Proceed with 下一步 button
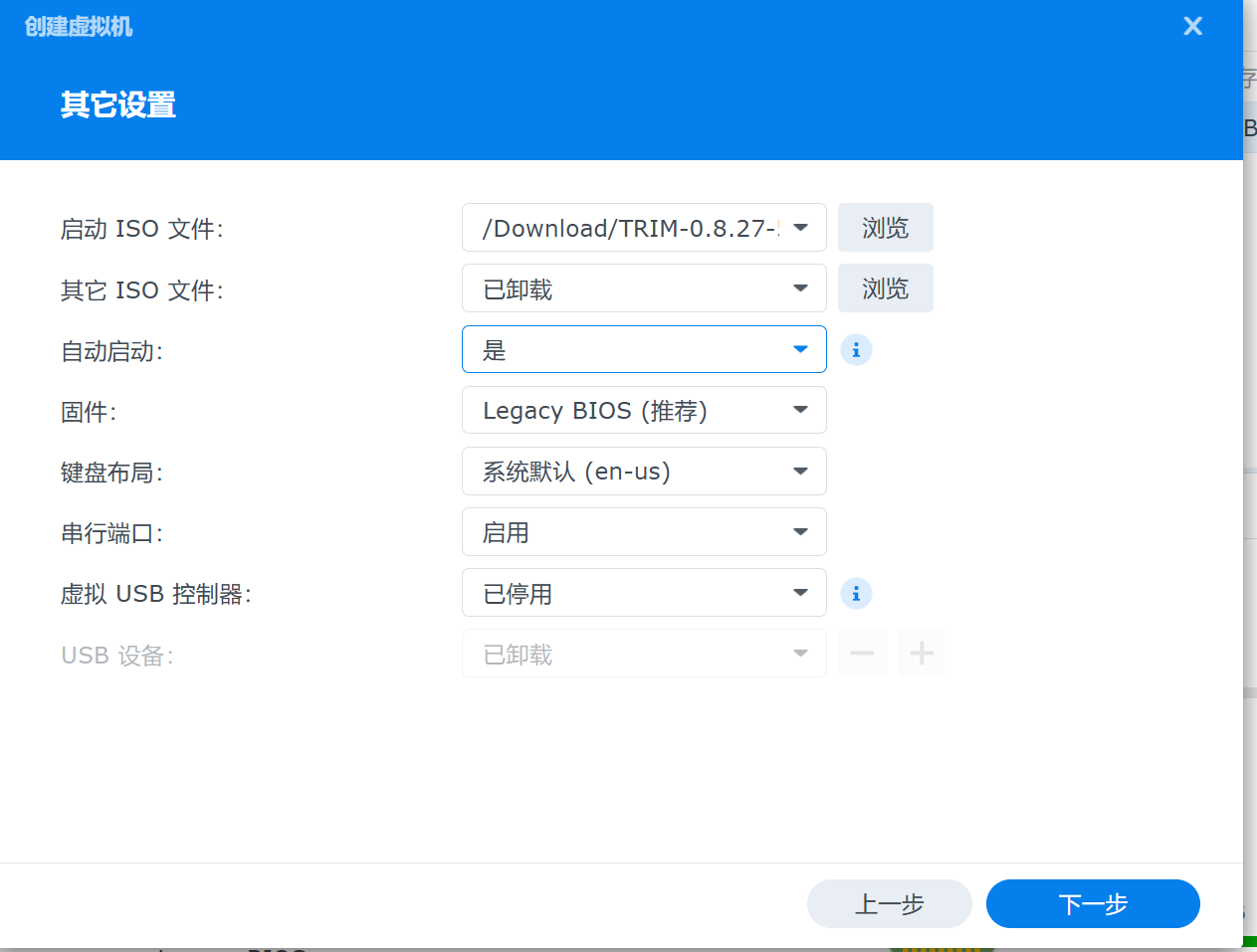The image size is (1257, 952). [1093, 904]
